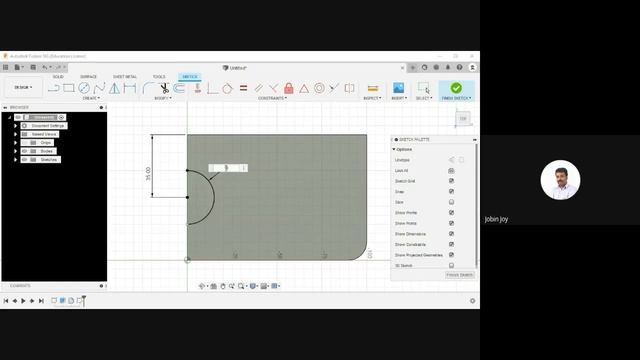Expand the Origin tree node

(x=16, y=143)
